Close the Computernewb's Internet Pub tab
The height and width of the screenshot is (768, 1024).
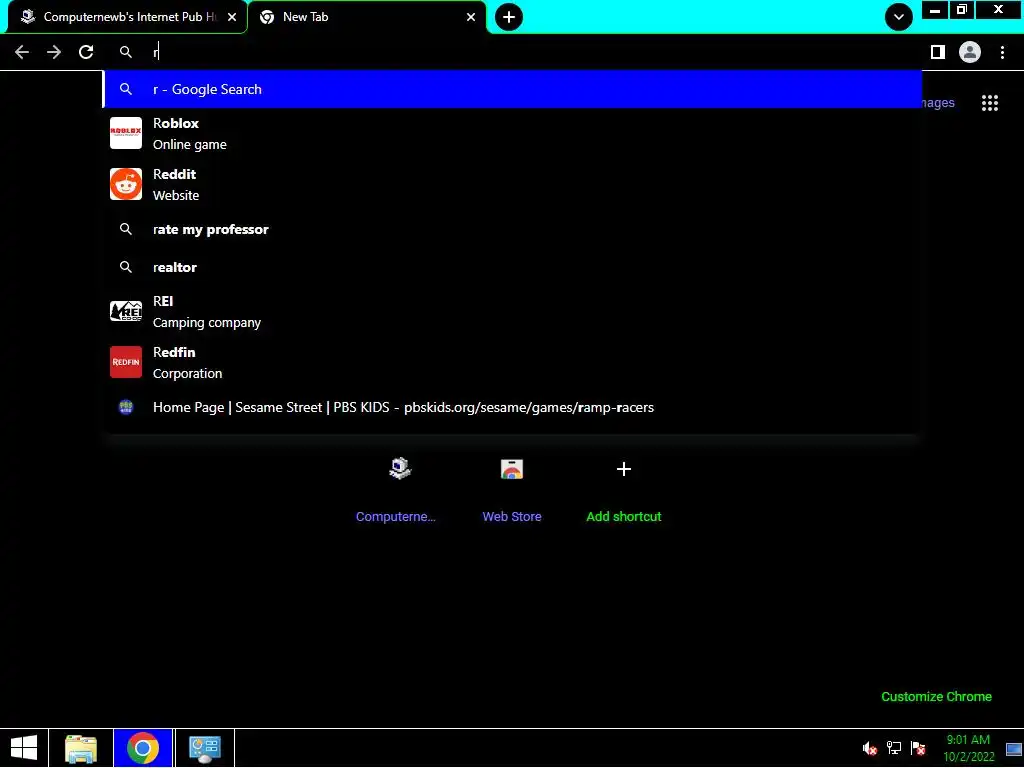tap(232, 17)
